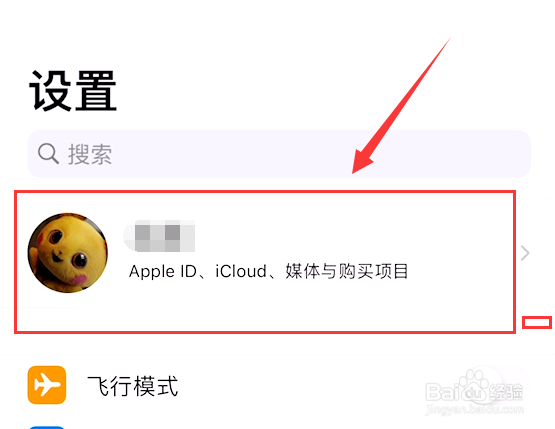Click the jingyan.baidu.com watermark text
Viewport: 555px width, 429px height.
click(474, 410)
